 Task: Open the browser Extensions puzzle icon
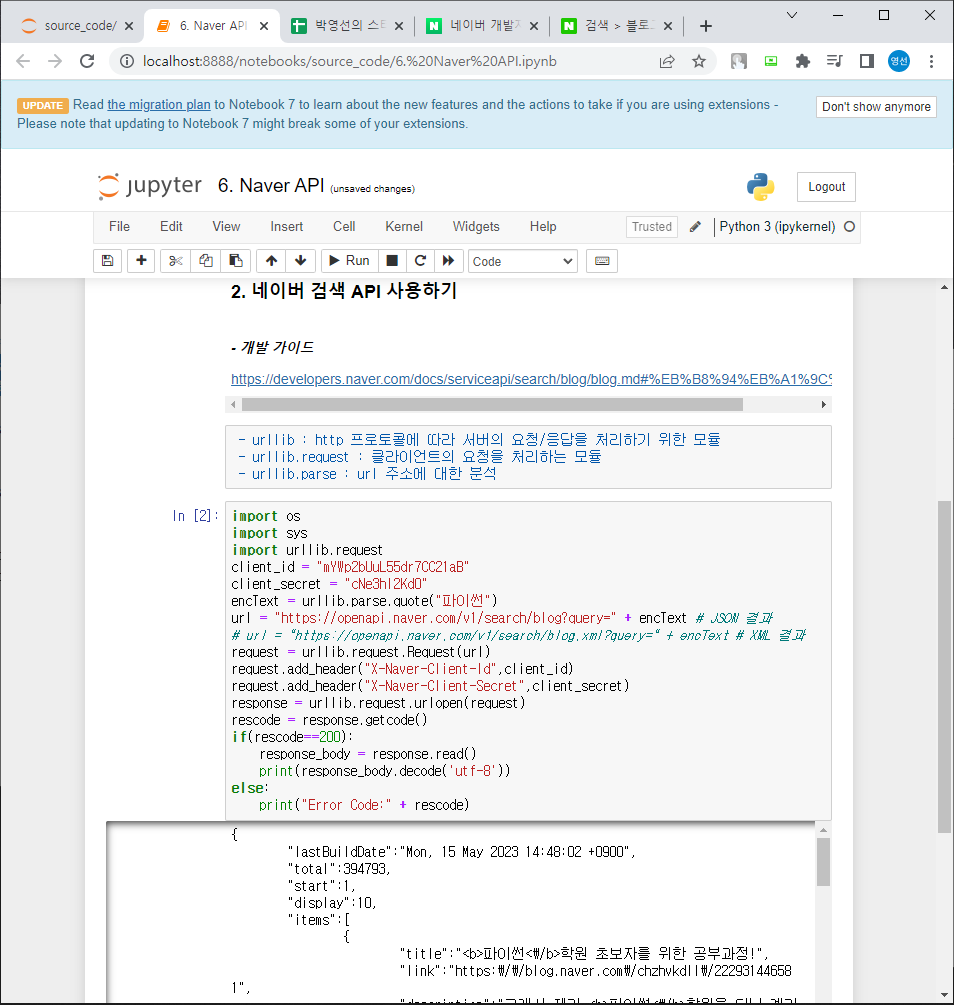coord(802,62)
